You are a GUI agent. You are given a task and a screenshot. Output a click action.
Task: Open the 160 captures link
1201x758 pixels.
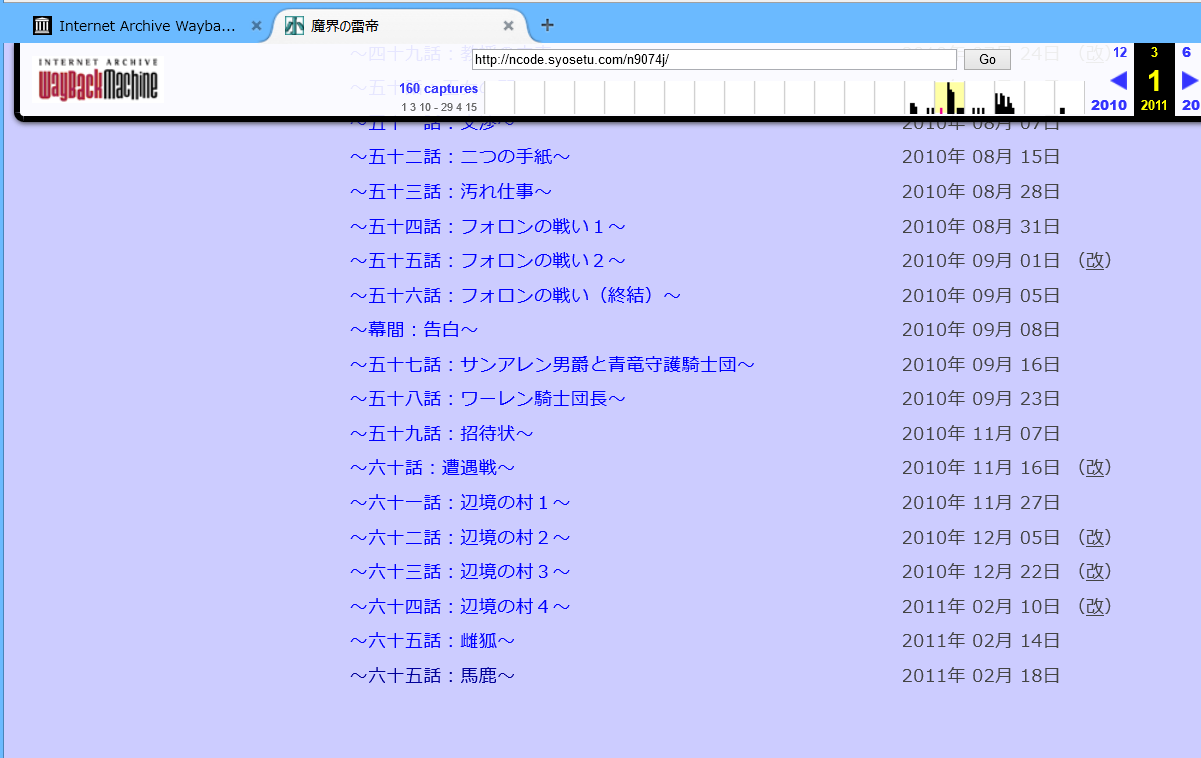(438, 89)
